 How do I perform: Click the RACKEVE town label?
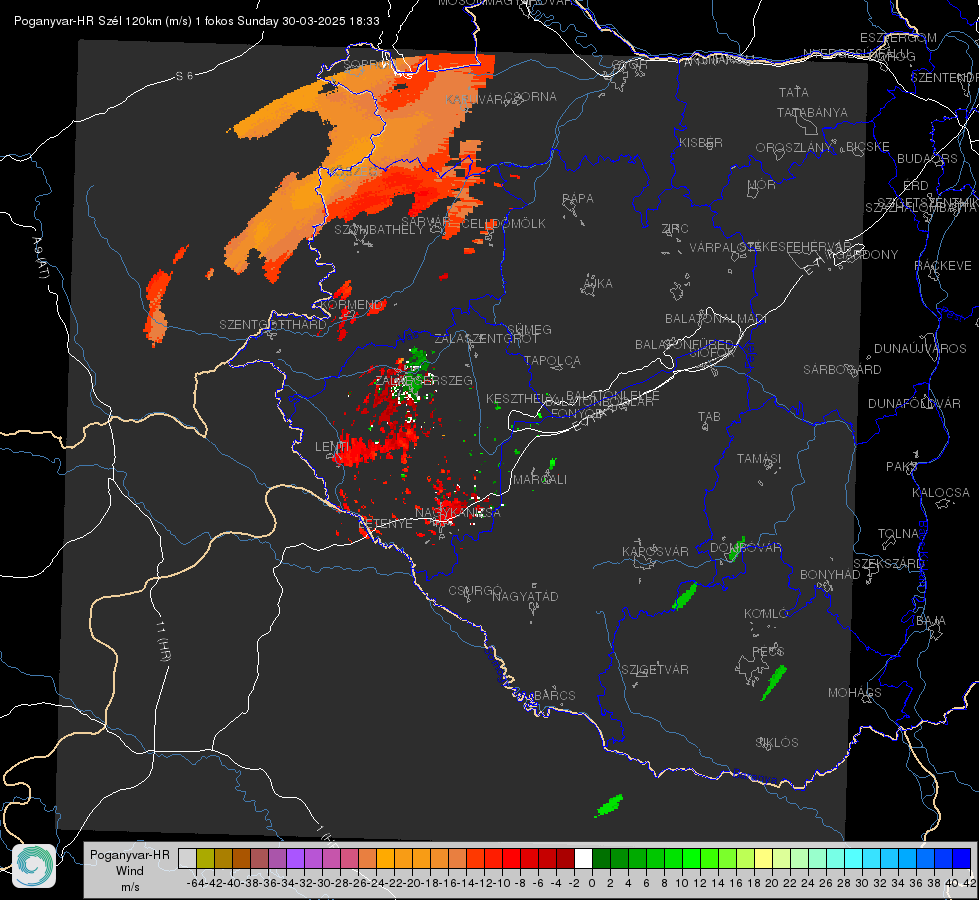click(943, 266)
